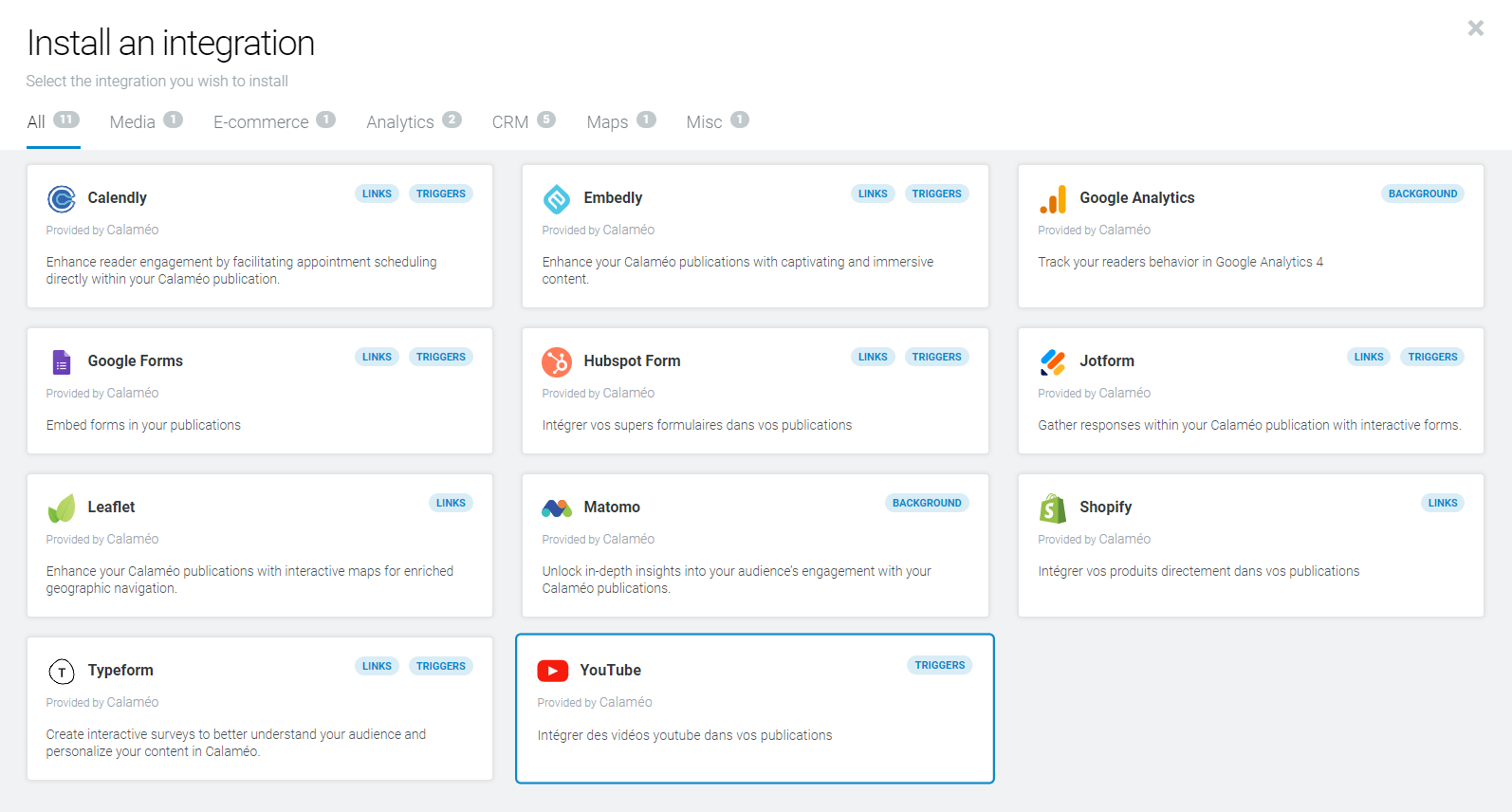Click the Jotform LINKS badge

(1369, 357)
